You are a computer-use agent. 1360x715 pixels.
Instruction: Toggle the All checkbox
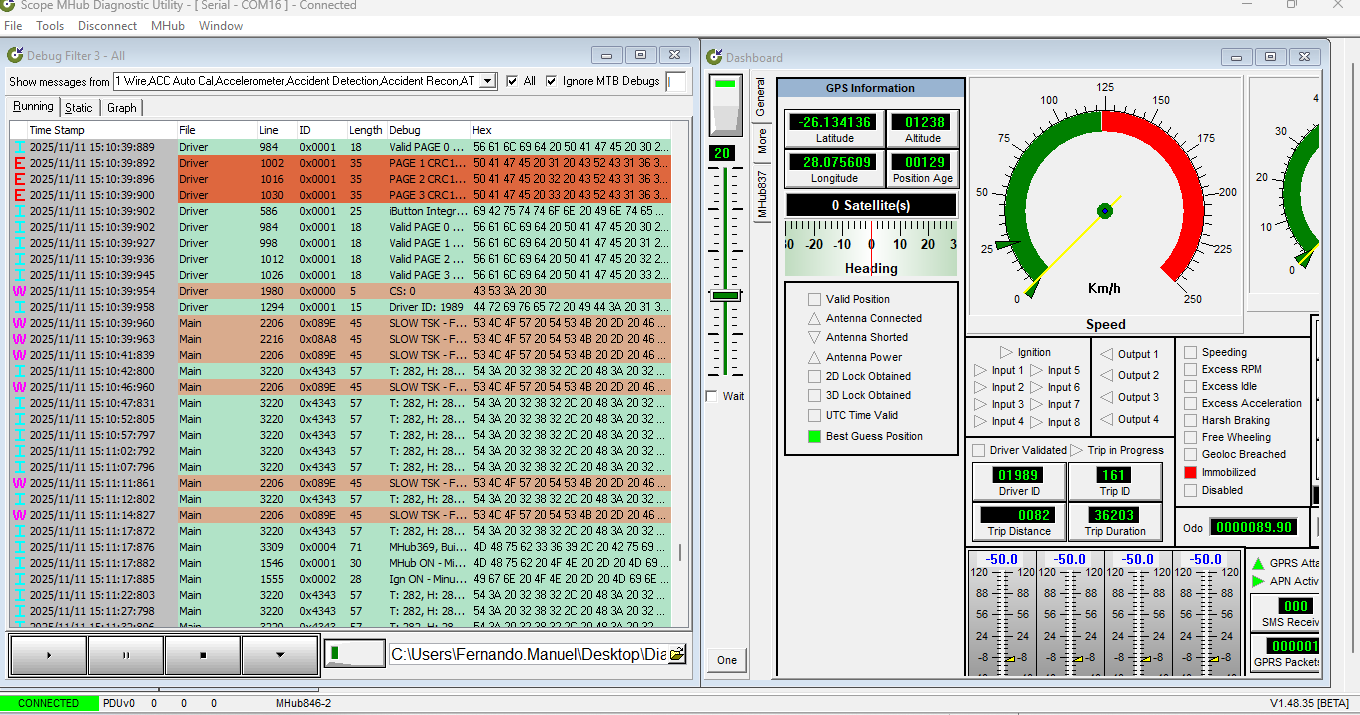(513, 81)
